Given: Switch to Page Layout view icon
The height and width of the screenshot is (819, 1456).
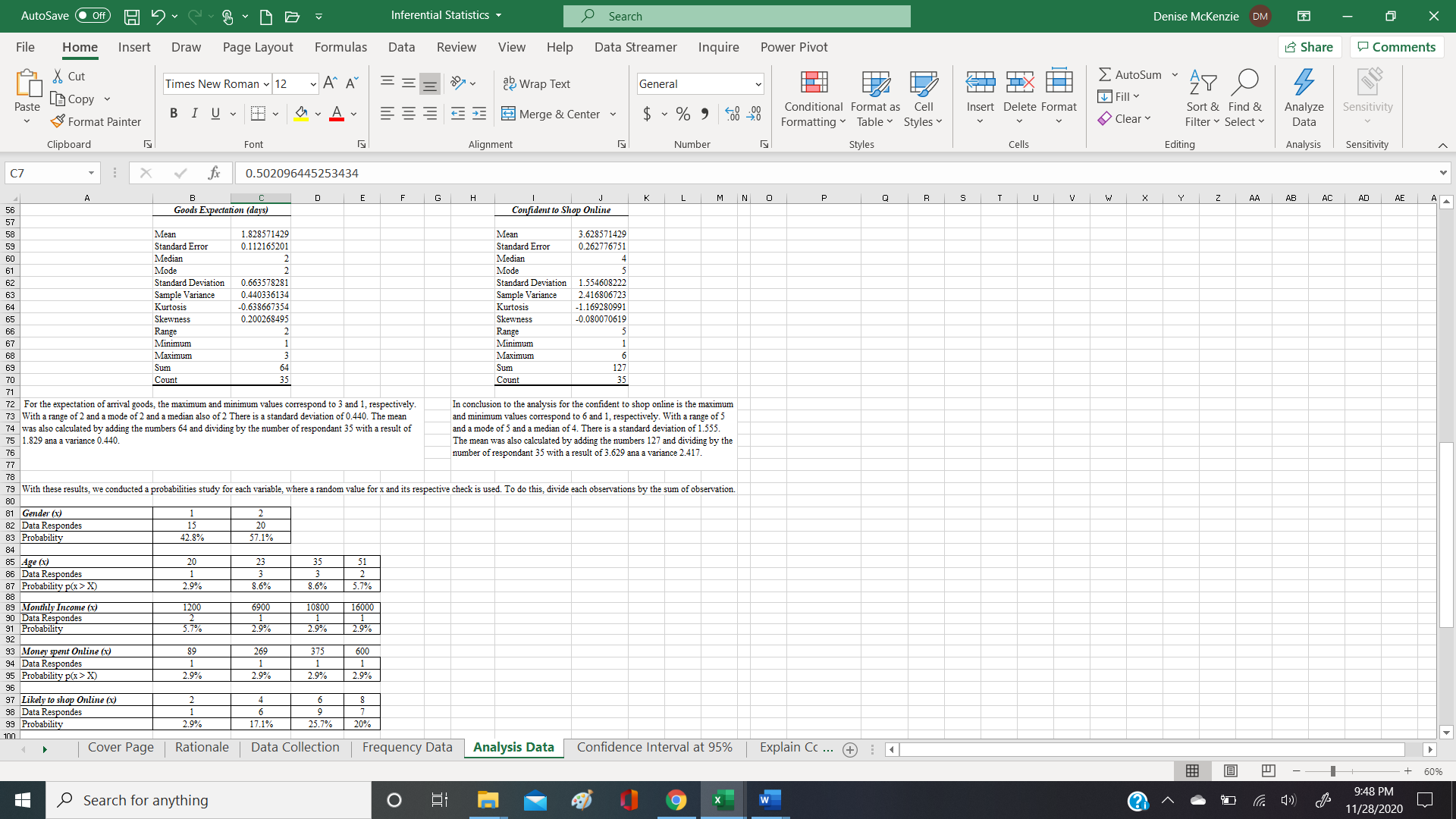Looking at the screenshot, I should point(1231,771).
